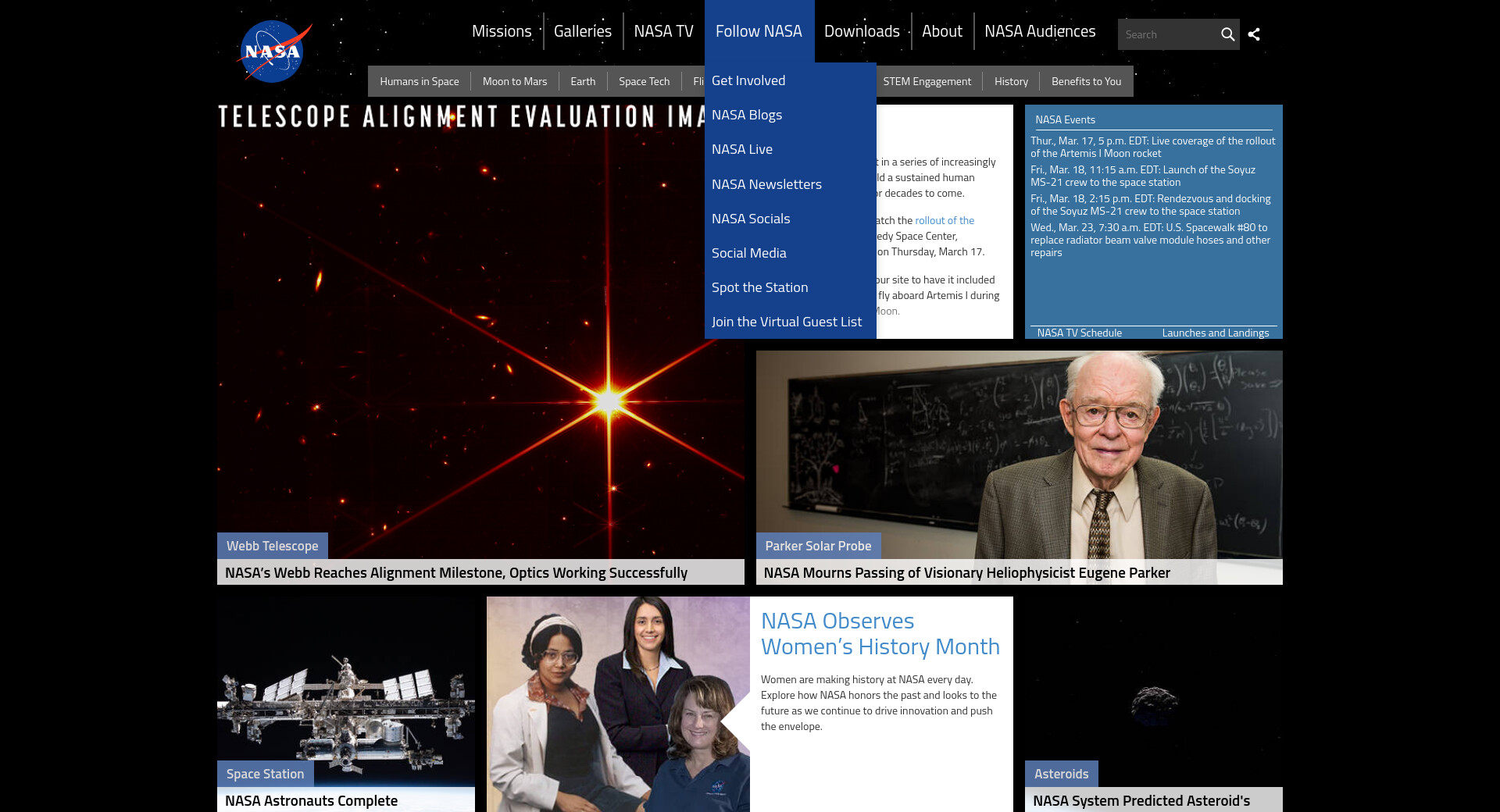This screenshot has width=1500, height=812.
Task: Collapse the Follow NASA dropdown menu
Action: 759,31
